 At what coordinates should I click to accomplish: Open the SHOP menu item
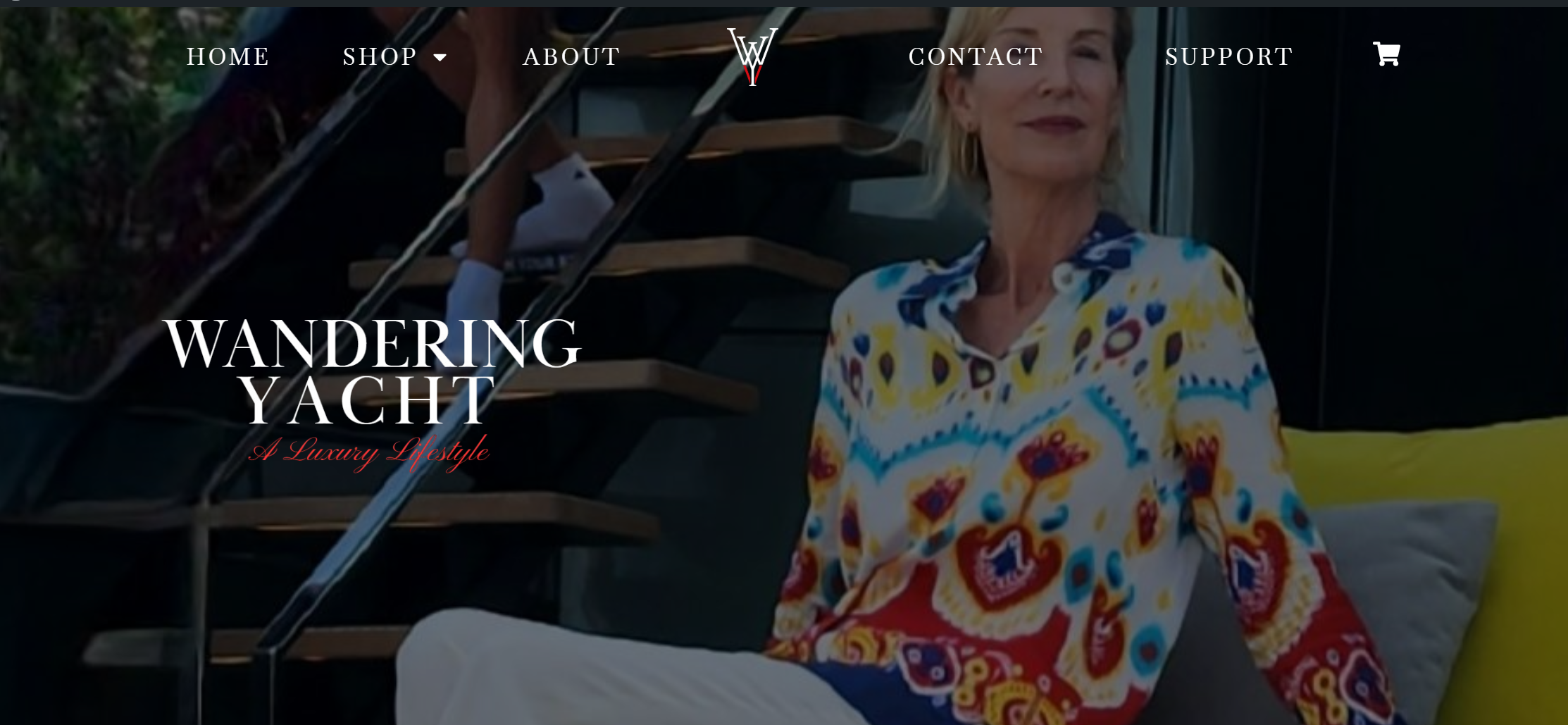(x=380, y=56)
